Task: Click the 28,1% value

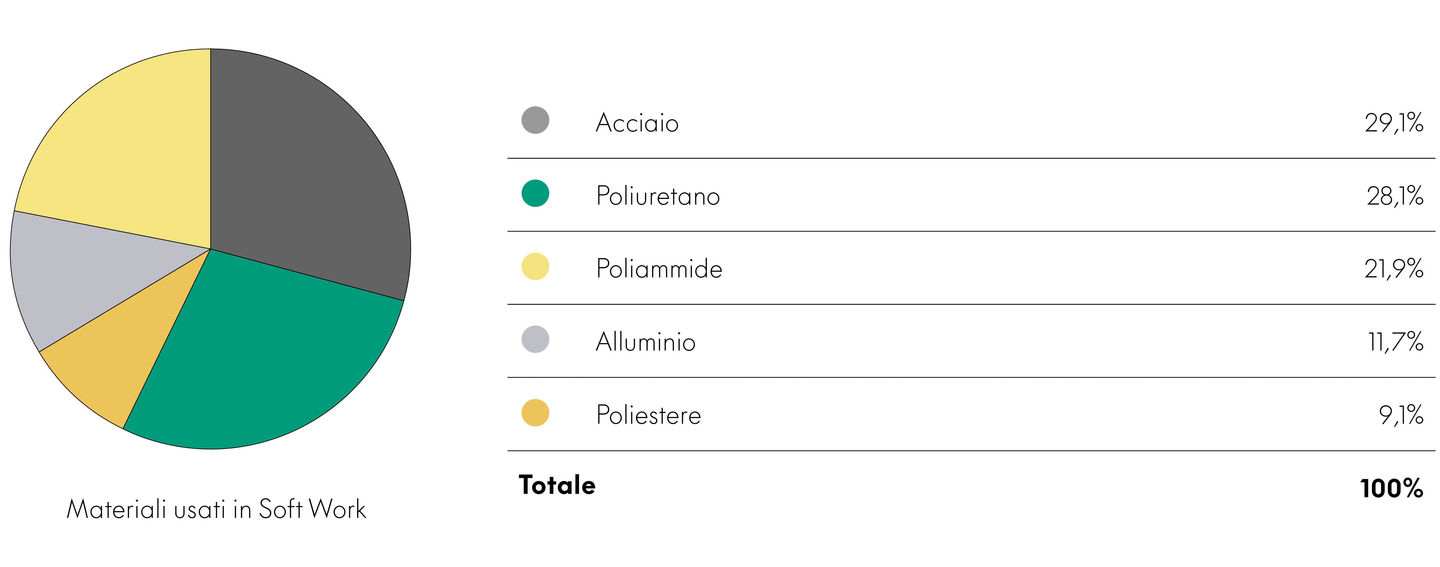Action: click(1394, 196)
